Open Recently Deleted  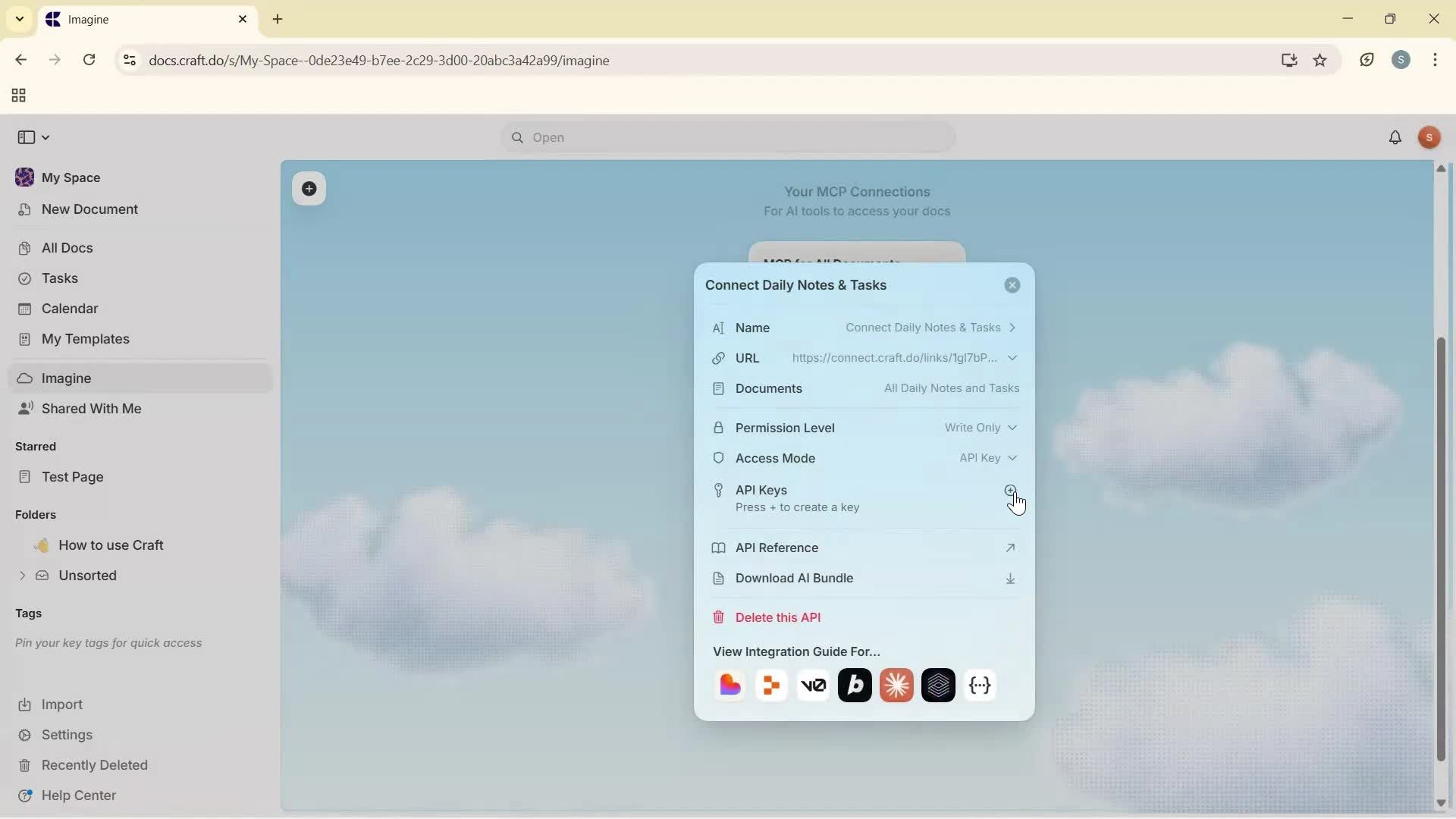[x=94, y=764]
